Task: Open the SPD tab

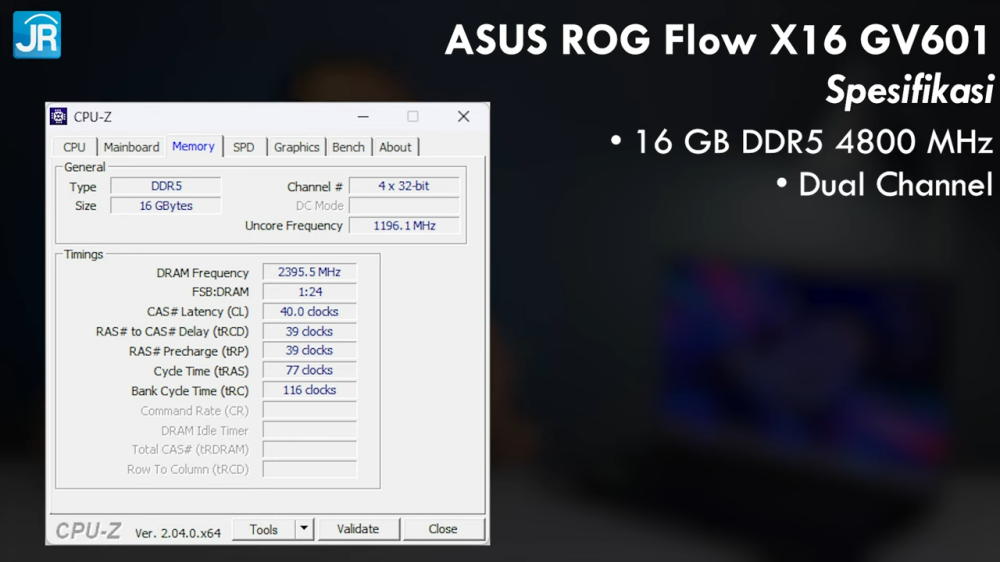Action: (244, 147)
